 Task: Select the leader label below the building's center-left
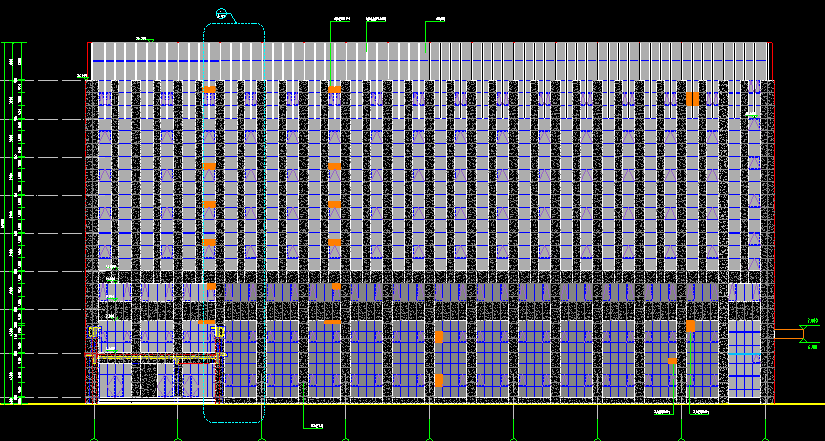point(317,426)
